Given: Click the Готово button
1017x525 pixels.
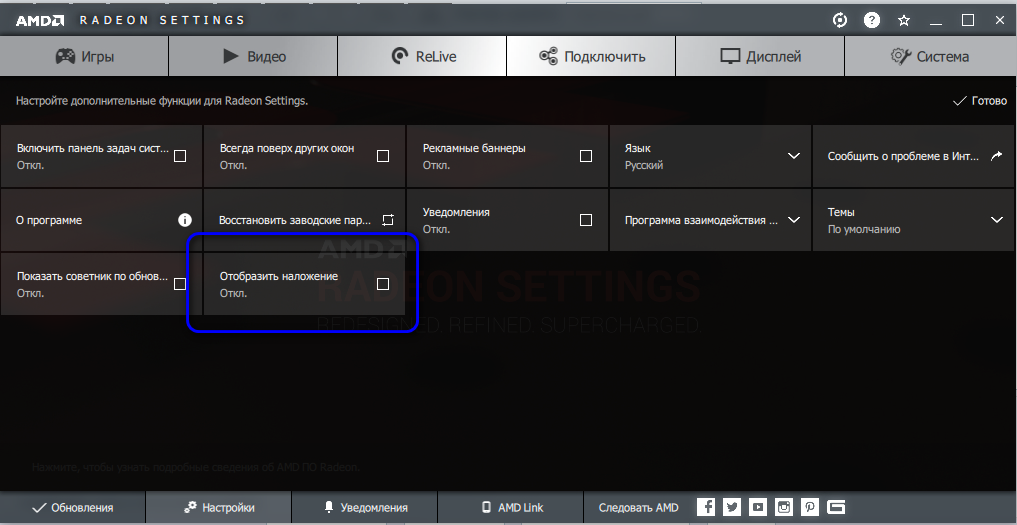Looking at the screenshot, I should (x=979, y=101).
